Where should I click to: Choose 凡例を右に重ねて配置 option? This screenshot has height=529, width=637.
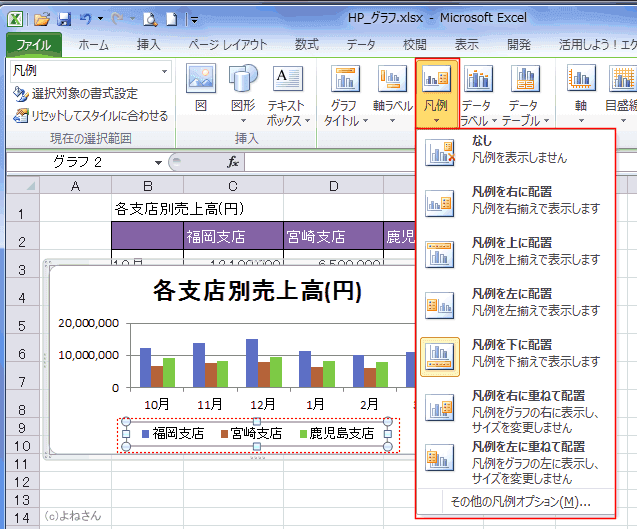point(515,411)
